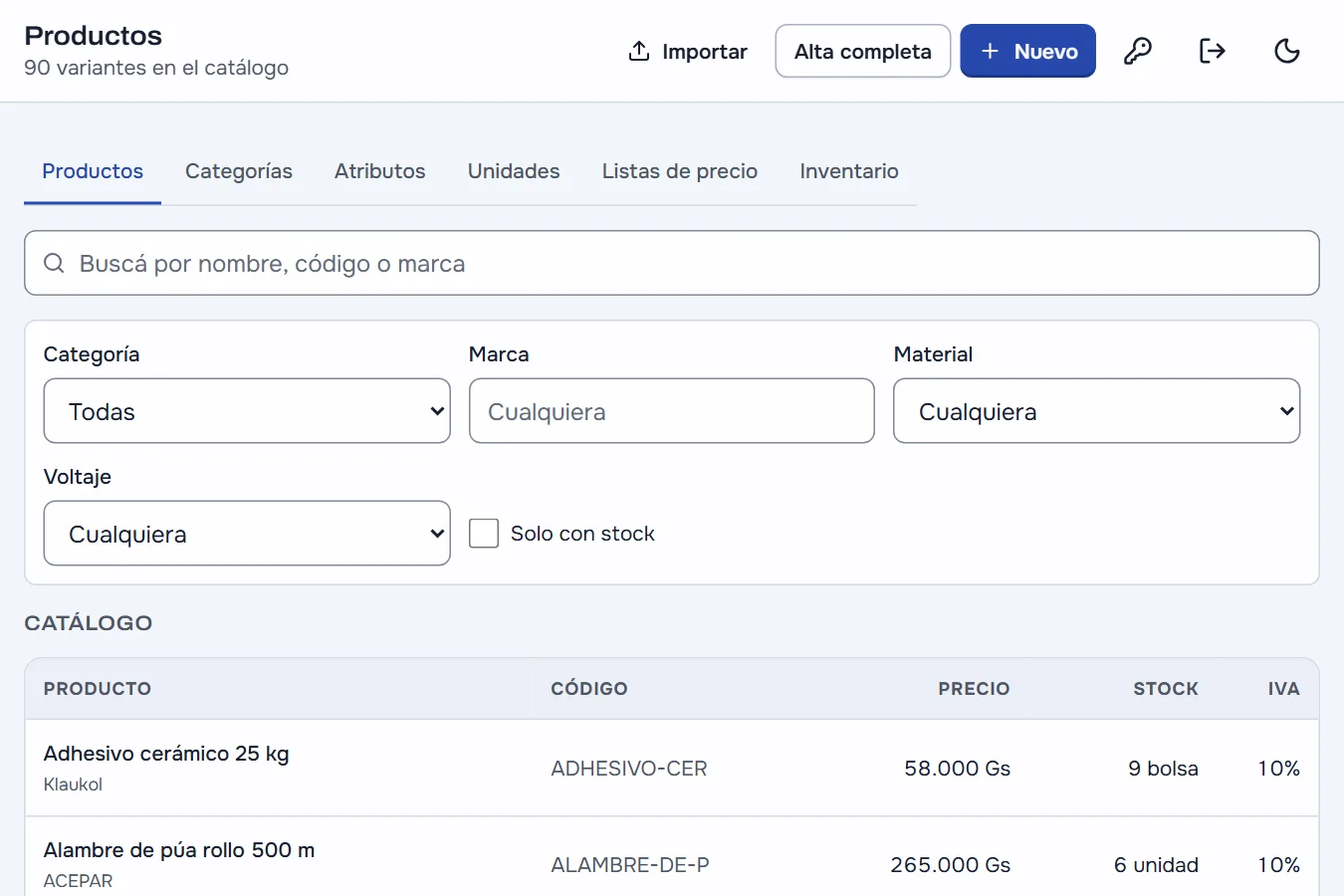Click the 9 bolsa stock value
The height and width of the screenshot is (896, 1344).
(x=1163, y=769)
